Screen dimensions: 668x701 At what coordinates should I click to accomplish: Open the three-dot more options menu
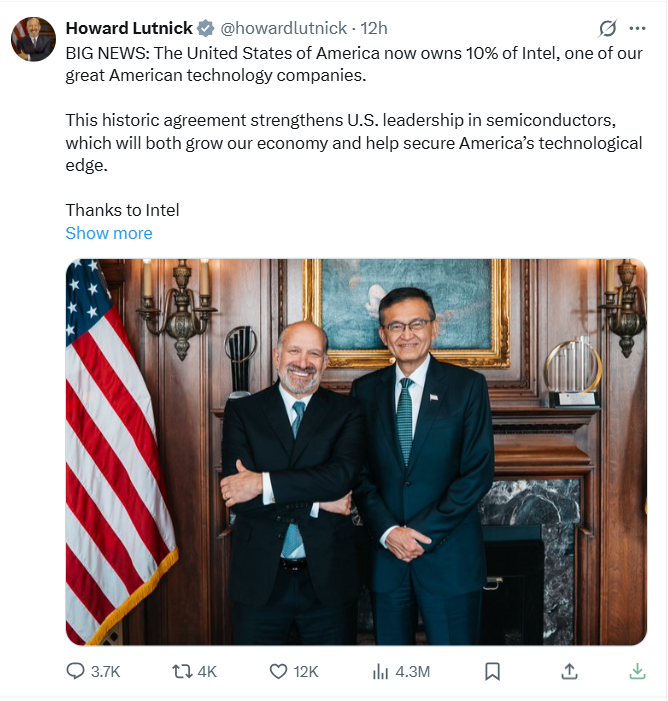click(x=637, y=28)
